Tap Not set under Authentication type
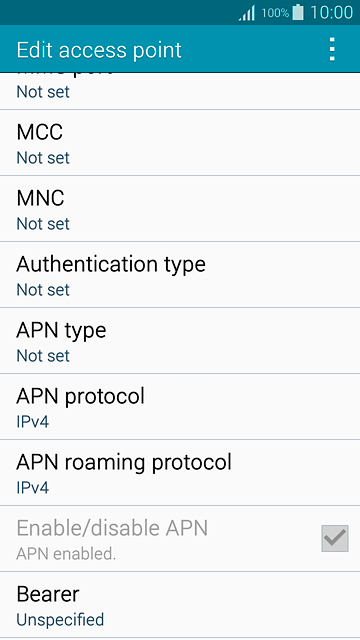This screenshot has height=640, width=360. tap(43, 290)
